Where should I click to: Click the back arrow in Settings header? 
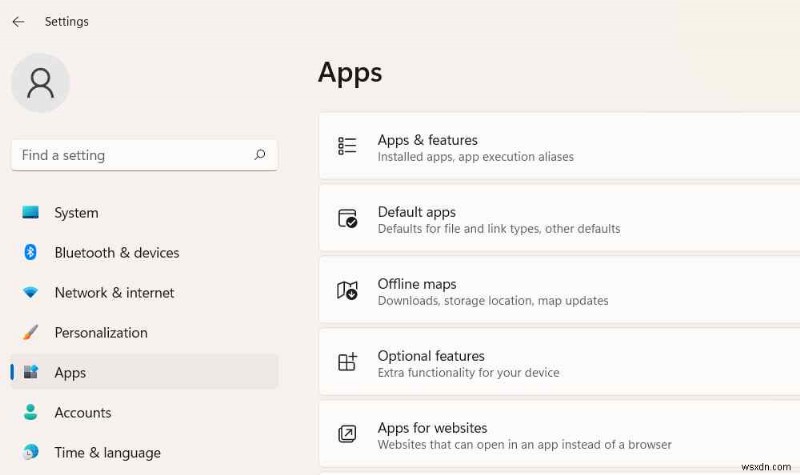tap(18, 22)
